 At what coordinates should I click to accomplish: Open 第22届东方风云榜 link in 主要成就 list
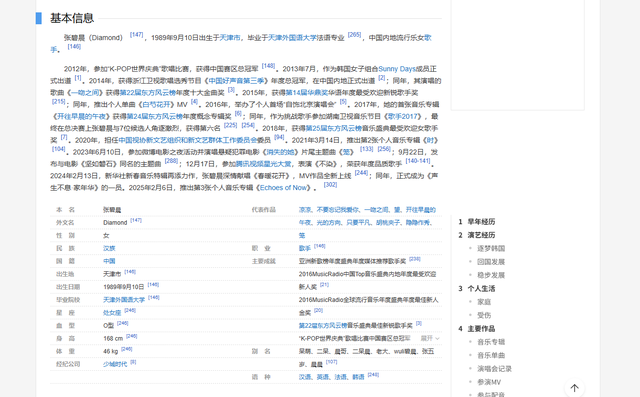pyautogui.click(x=323, y=326)
